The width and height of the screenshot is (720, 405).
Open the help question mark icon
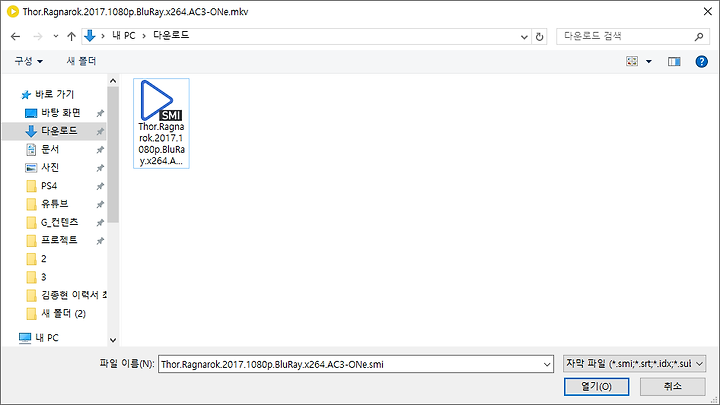click(701, 62)
